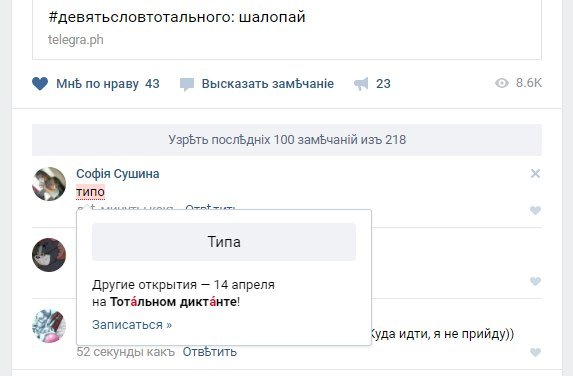
Task: Like the third comment with heart icon
Action: (x=535, y=352)
